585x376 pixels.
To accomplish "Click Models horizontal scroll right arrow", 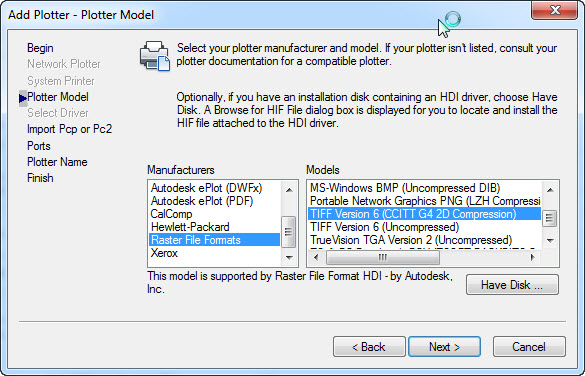I will click(532, 257).
